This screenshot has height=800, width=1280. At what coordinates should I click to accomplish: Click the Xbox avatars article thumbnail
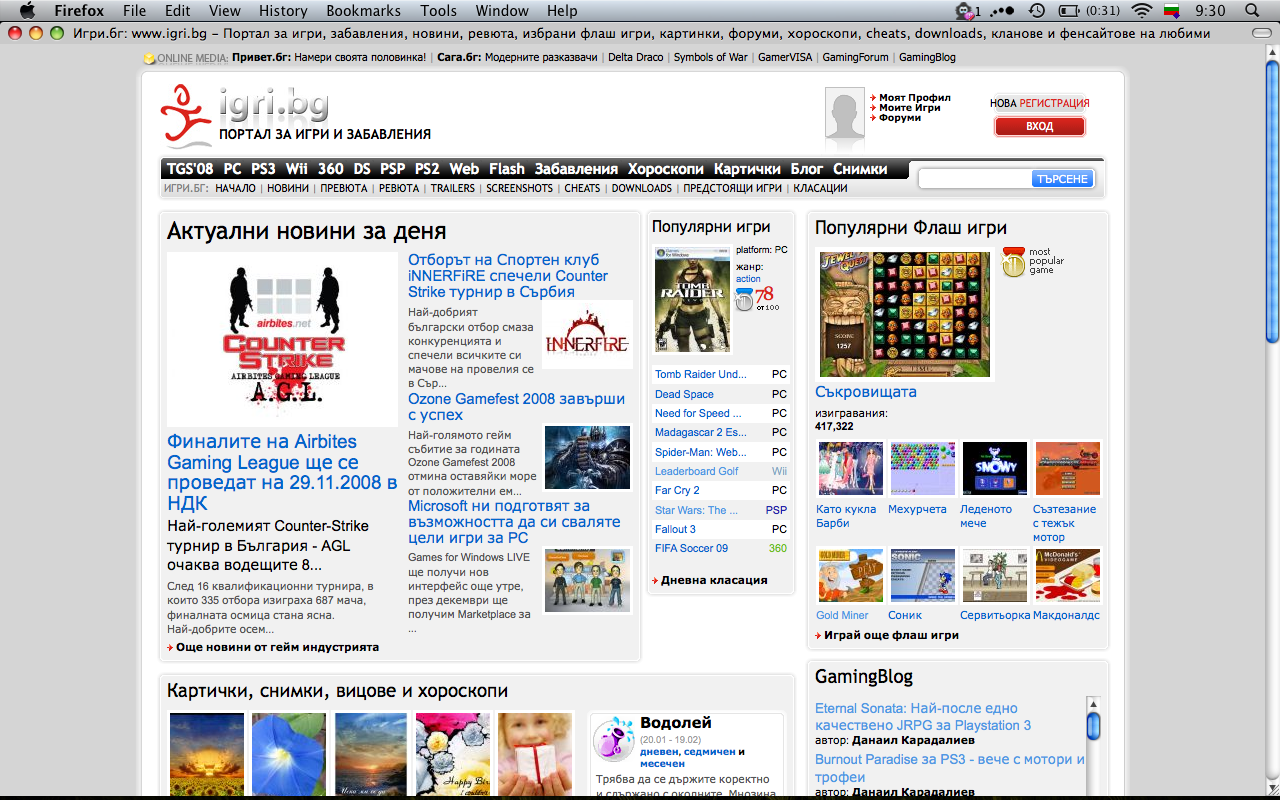click(587, 580)
